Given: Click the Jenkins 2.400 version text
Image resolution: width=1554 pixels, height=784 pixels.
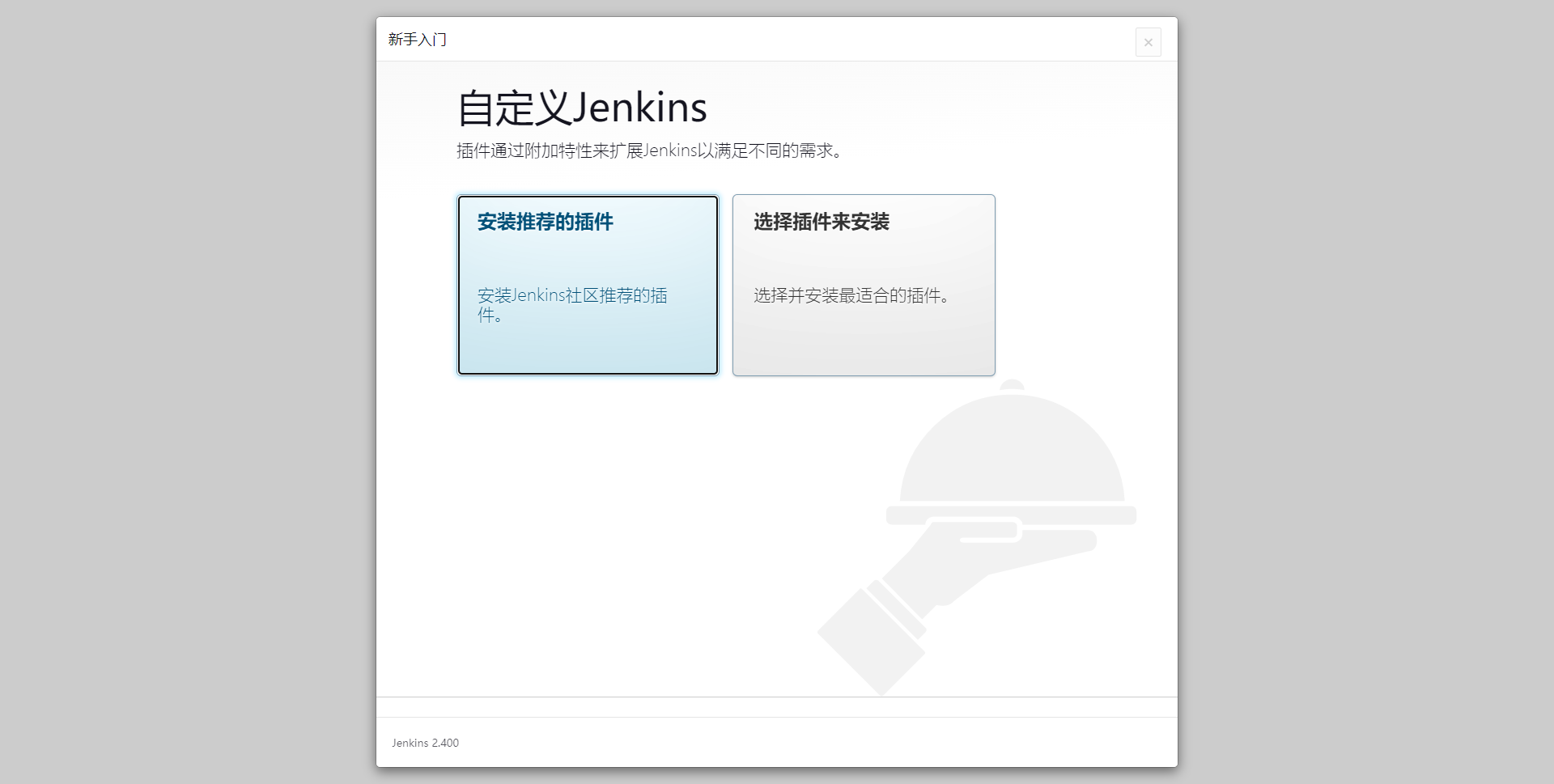Looking at the screenshot, I should click(425, 743).
